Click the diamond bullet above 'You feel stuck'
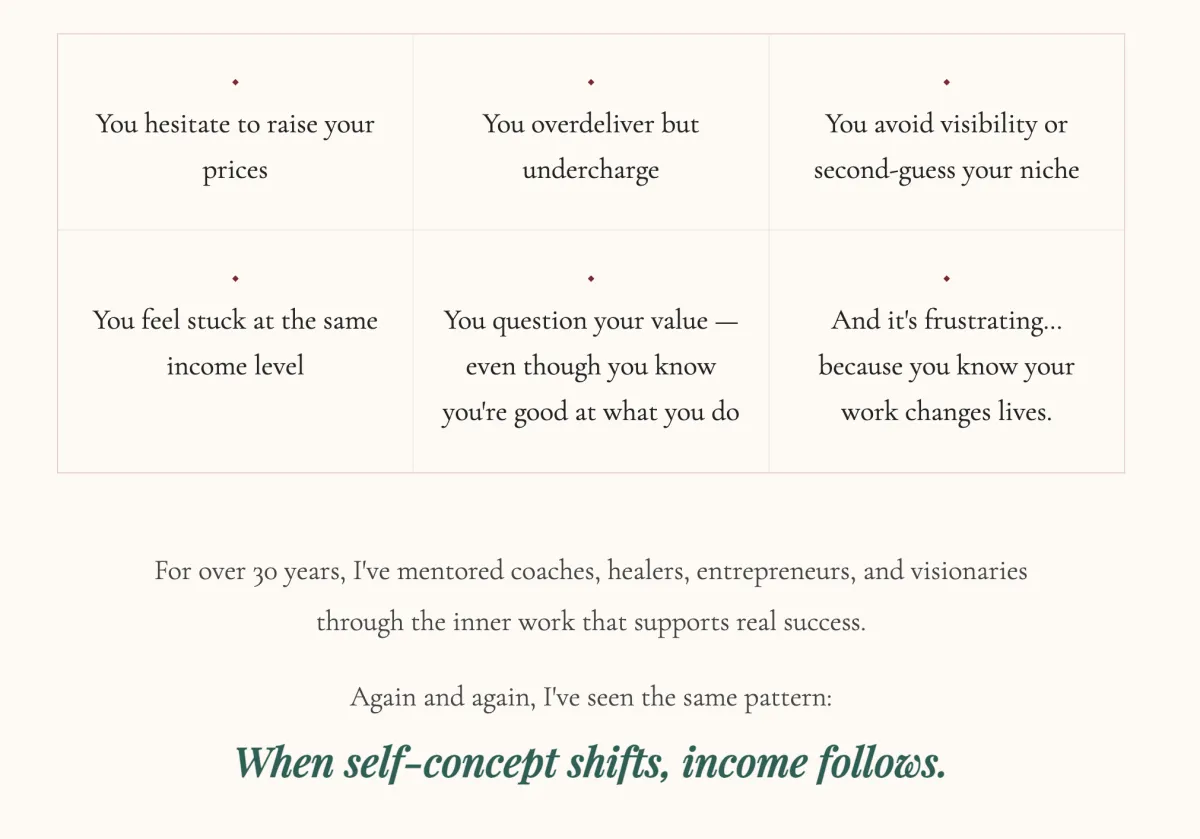This screenshot has height=839, width=1200. pyautogui.click(x=235, y=278)
